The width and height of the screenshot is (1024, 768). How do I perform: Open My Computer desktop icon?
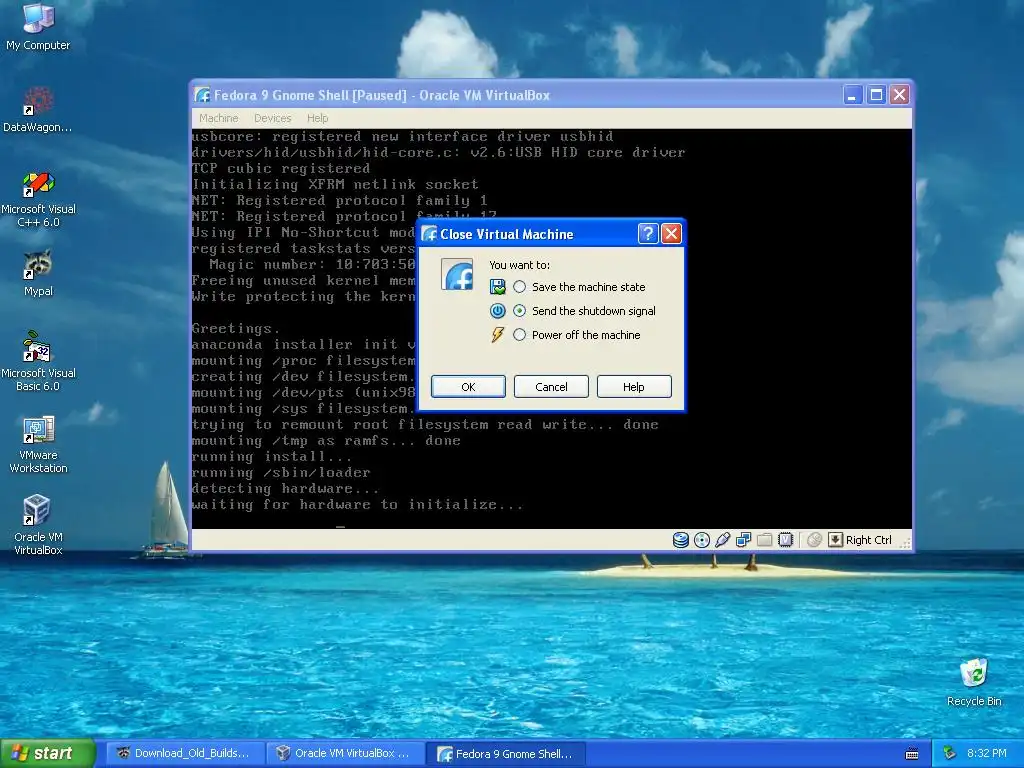[38, 26]
